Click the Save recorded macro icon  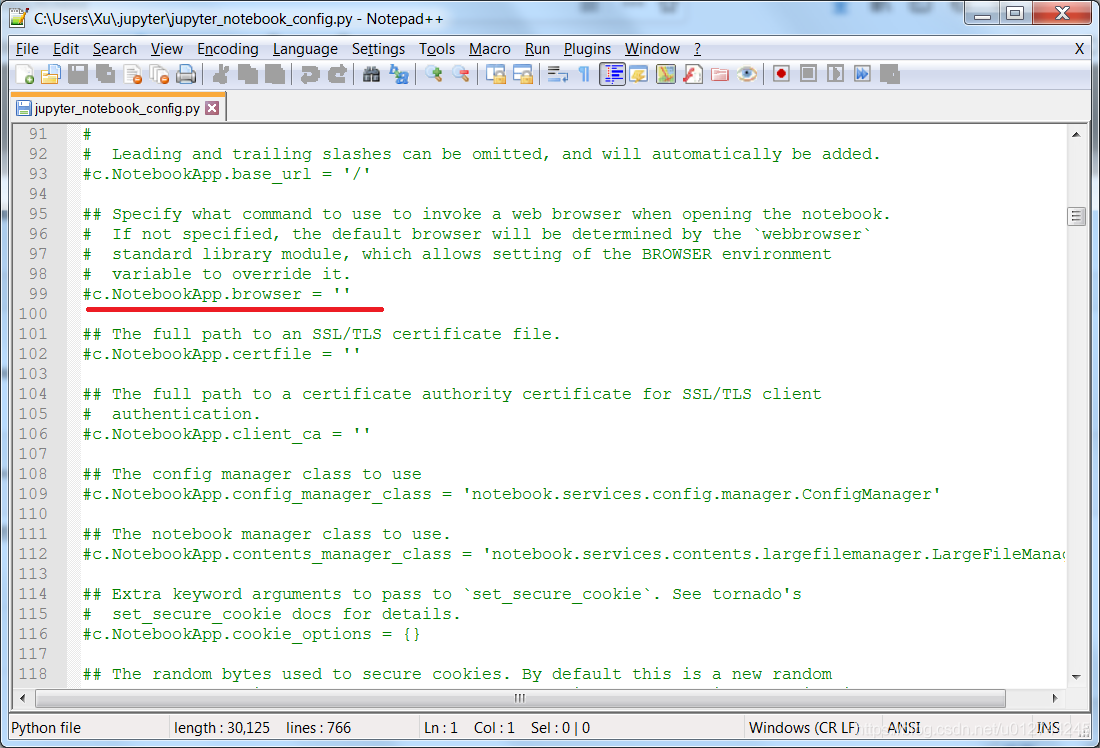coord(890,74)
